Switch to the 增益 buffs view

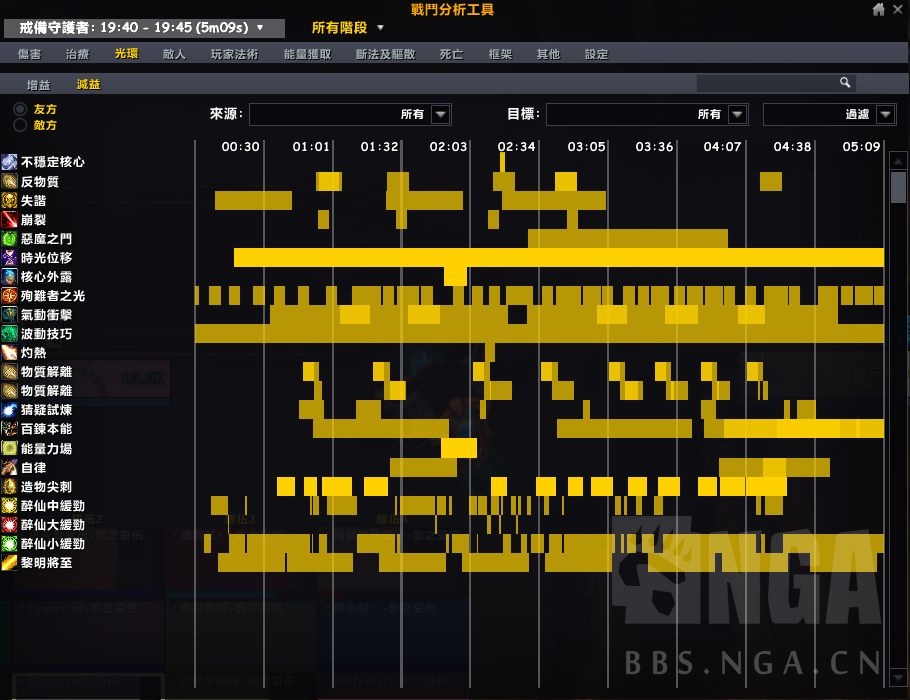(38, 85)
